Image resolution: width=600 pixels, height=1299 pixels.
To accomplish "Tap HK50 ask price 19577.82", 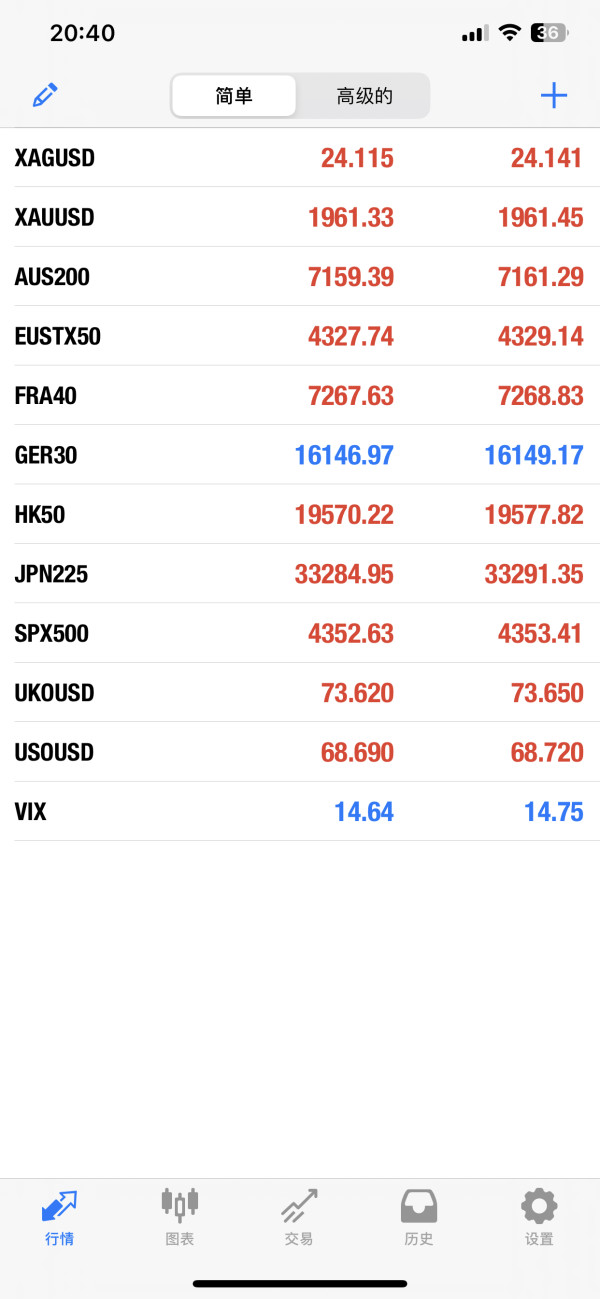I will point(534,515).
